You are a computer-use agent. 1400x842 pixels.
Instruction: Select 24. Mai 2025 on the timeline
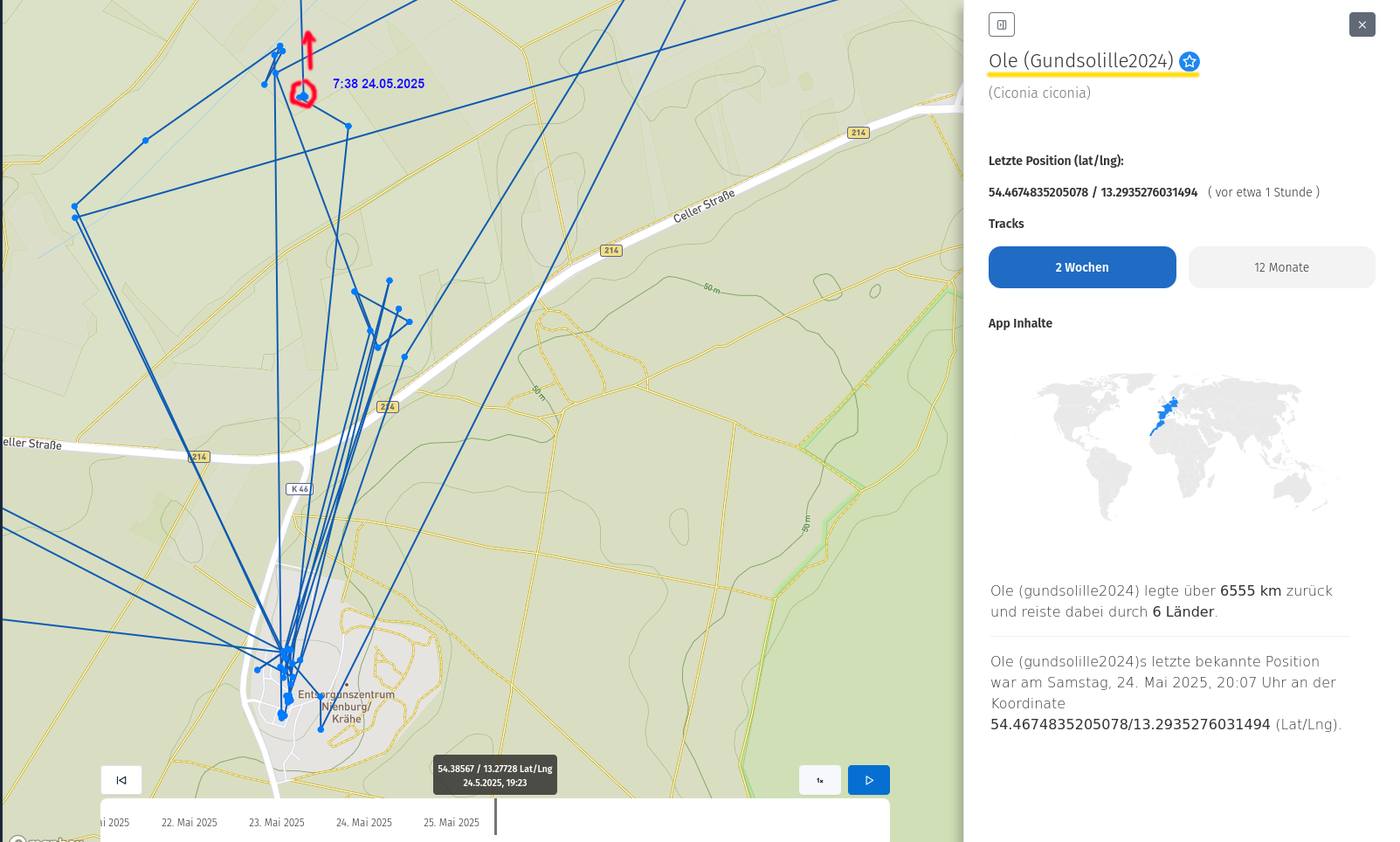364,823
